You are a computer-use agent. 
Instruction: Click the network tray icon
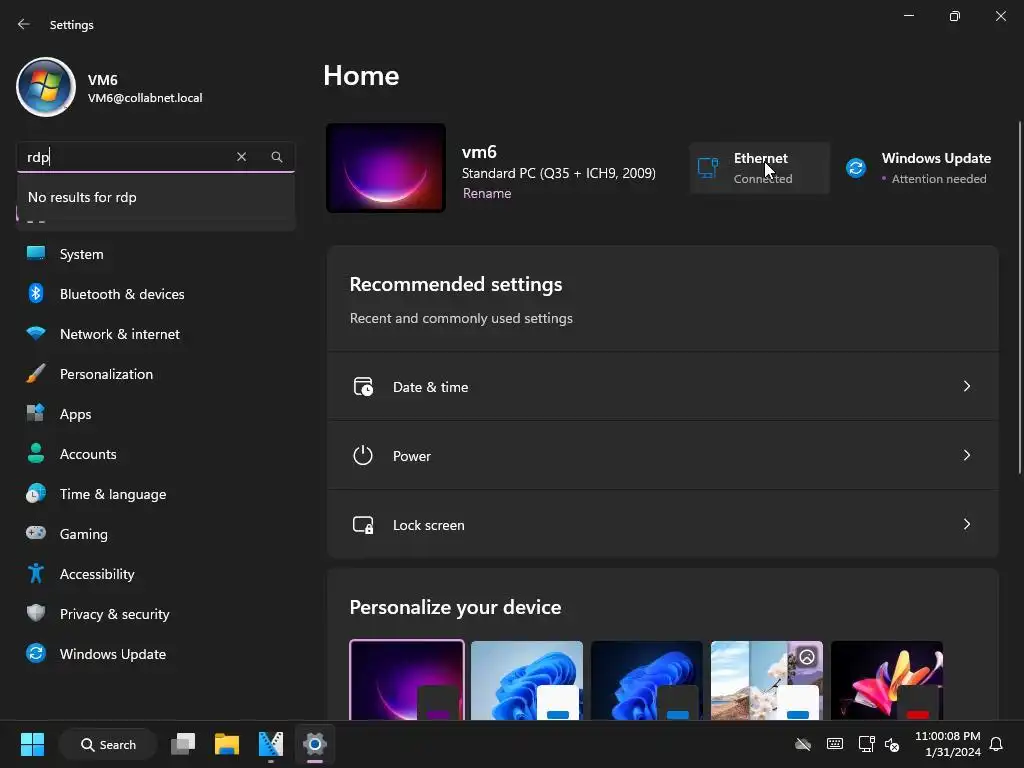pyautogui.click(x=866, y=744)
